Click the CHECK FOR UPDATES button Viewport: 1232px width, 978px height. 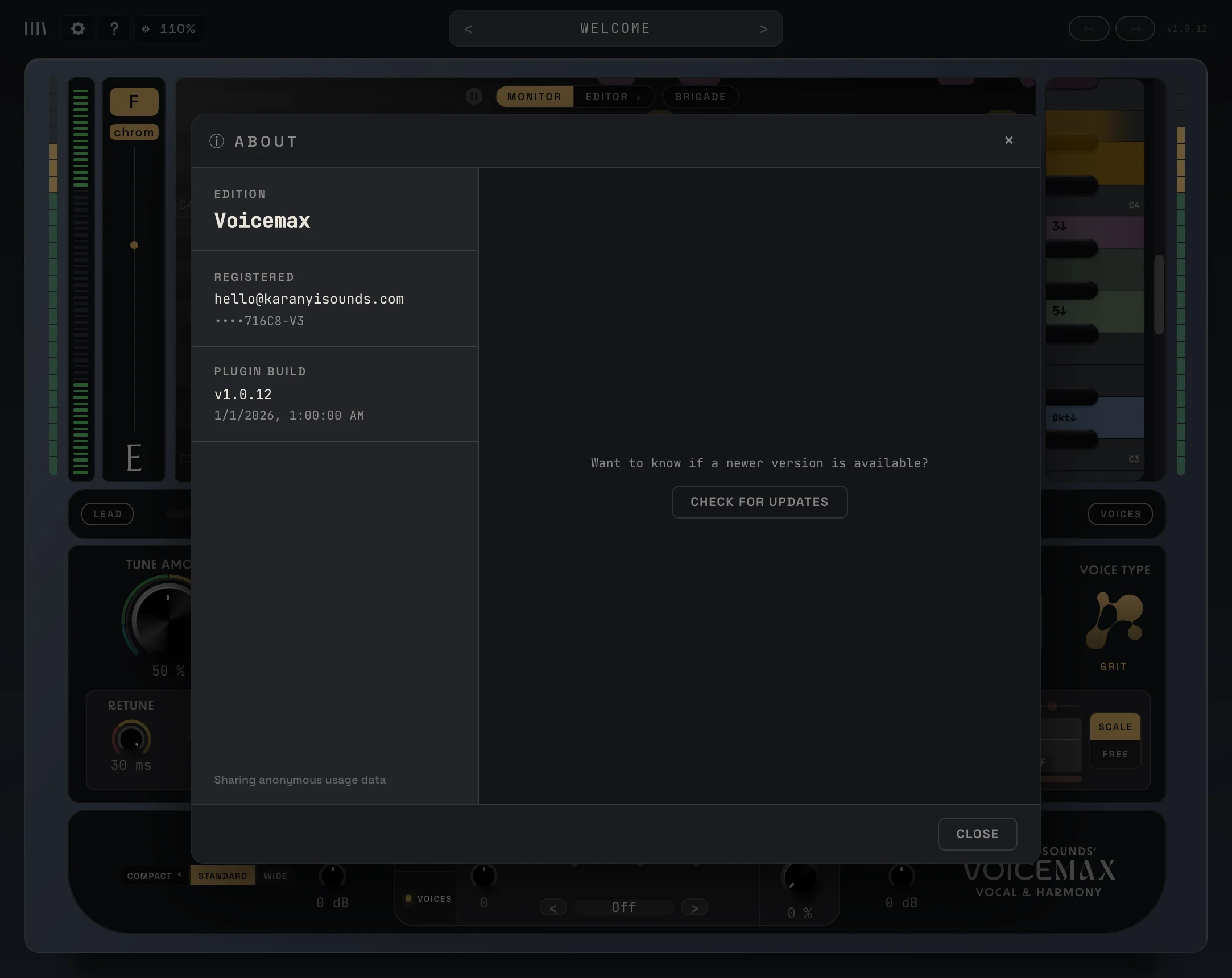(x=759, y=502)
